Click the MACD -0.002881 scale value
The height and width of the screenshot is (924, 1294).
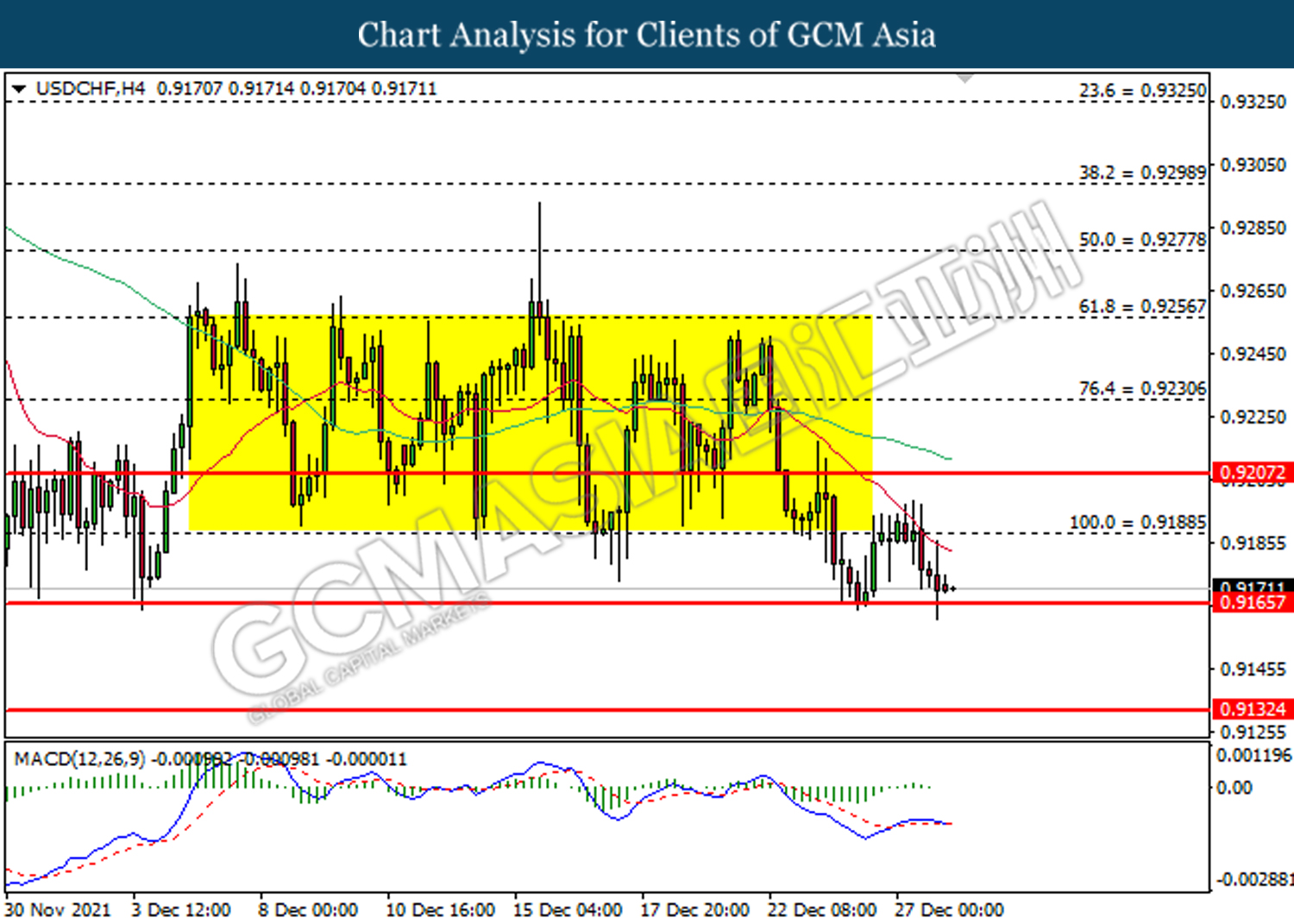click(1254, 879)
